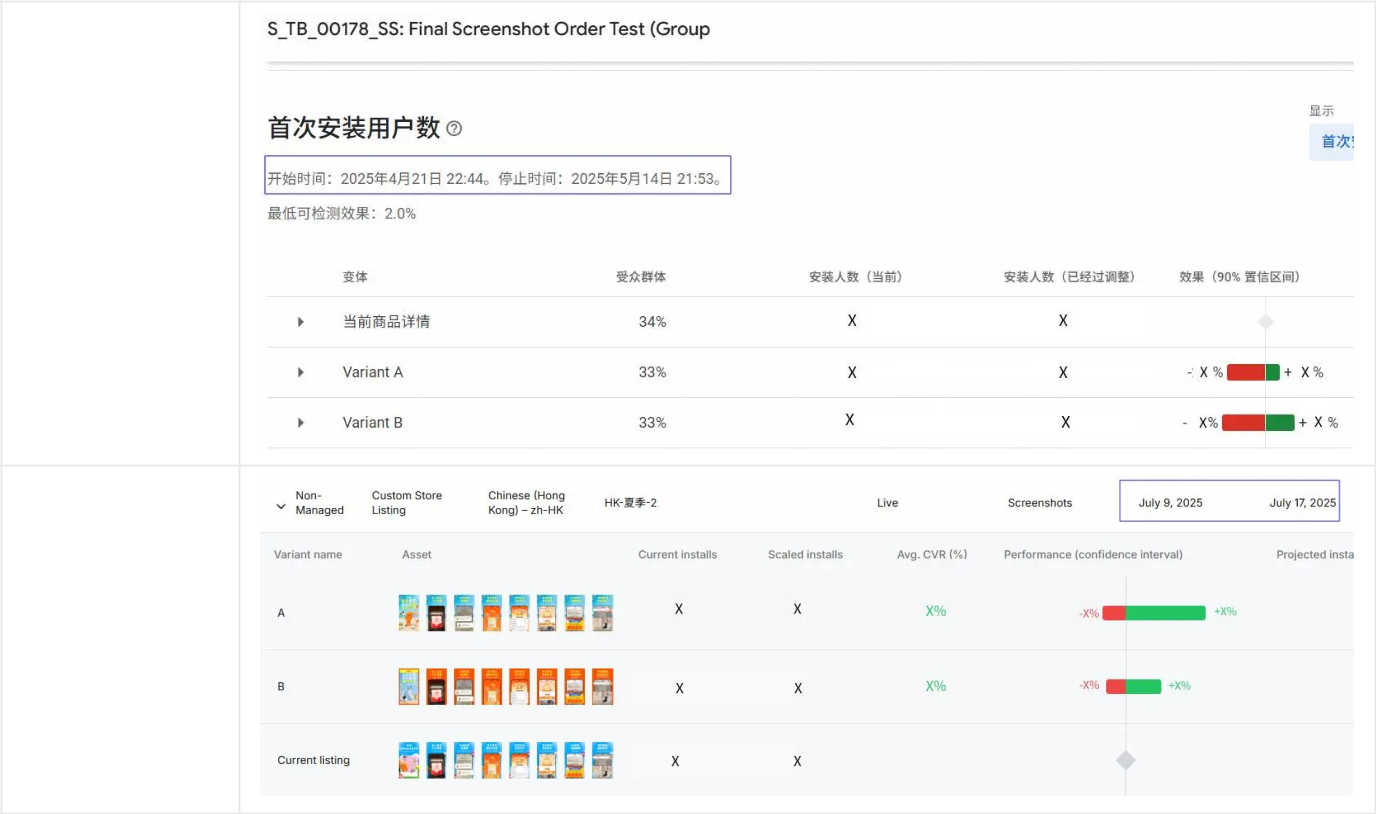Open last screenshot thumbnail in row B
This screenshot has width=1376, height=814.
click(x=602, y=687)
